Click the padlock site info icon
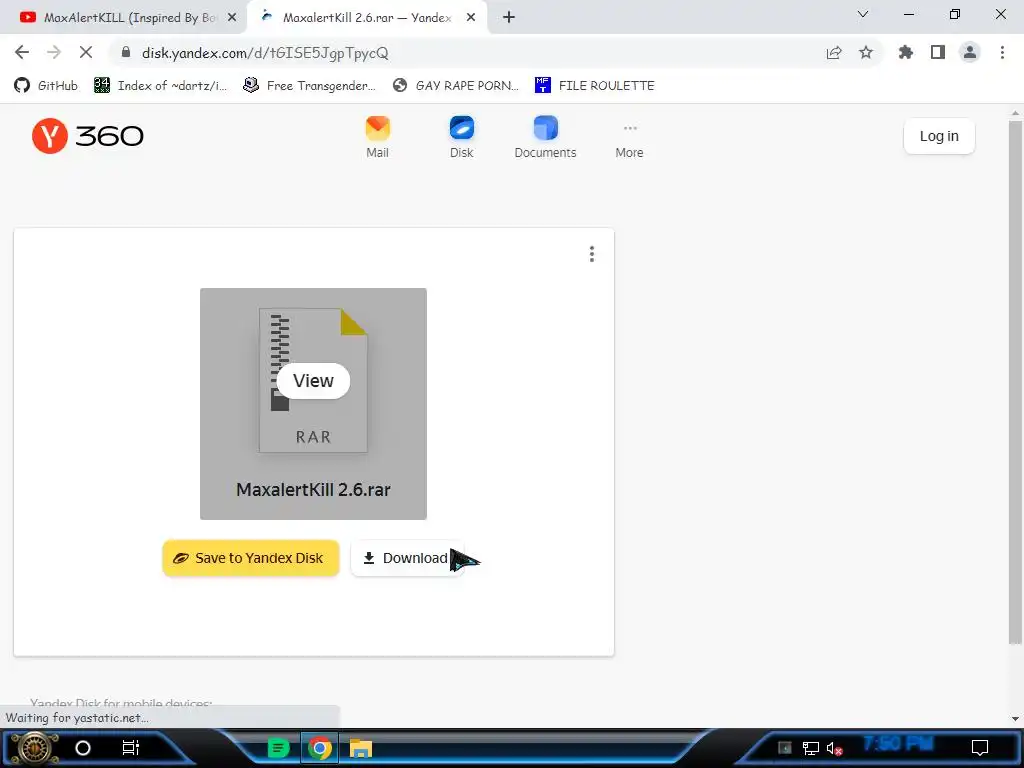The image size is (1024, 768). (126, 52)
